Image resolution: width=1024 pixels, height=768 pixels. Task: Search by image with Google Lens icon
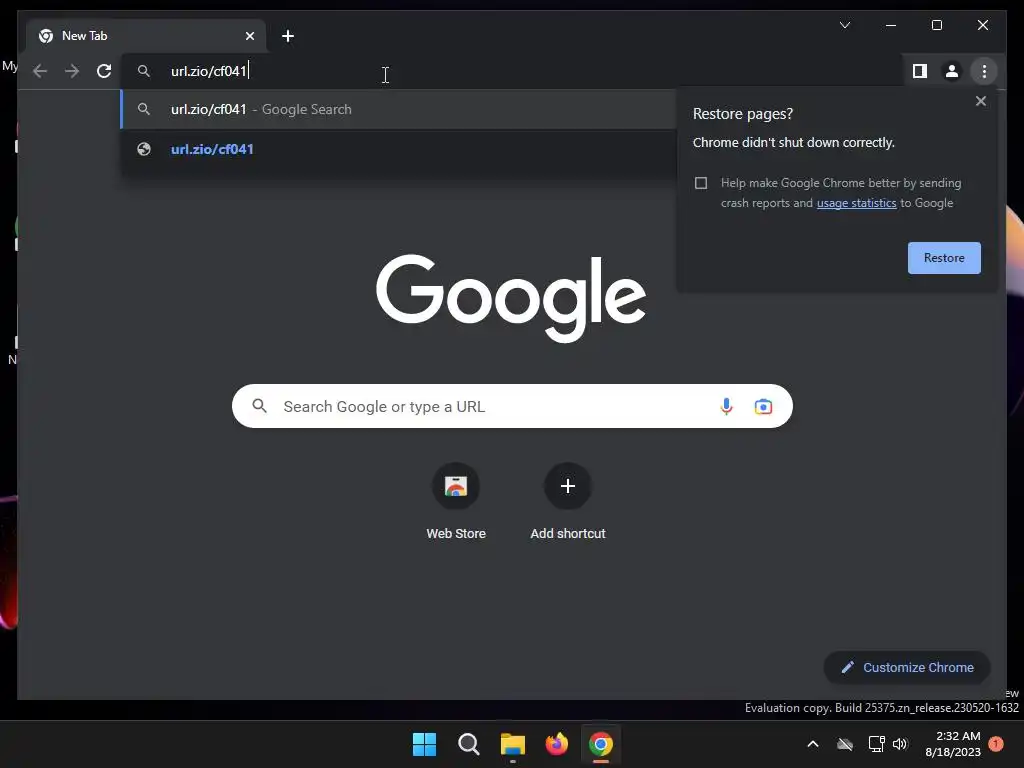click(763, 406)
